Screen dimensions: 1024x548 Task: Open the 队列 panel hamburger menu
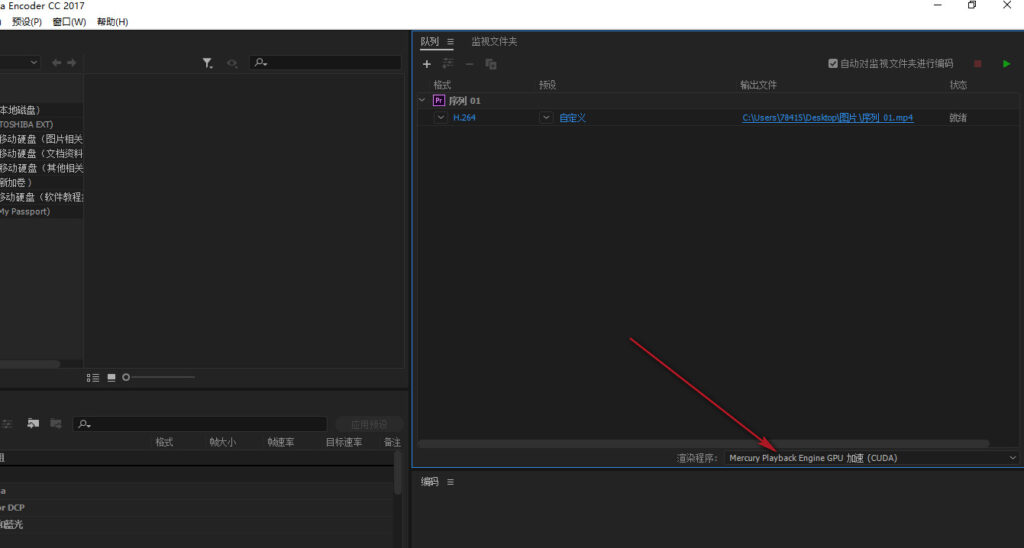pos(450,42)
